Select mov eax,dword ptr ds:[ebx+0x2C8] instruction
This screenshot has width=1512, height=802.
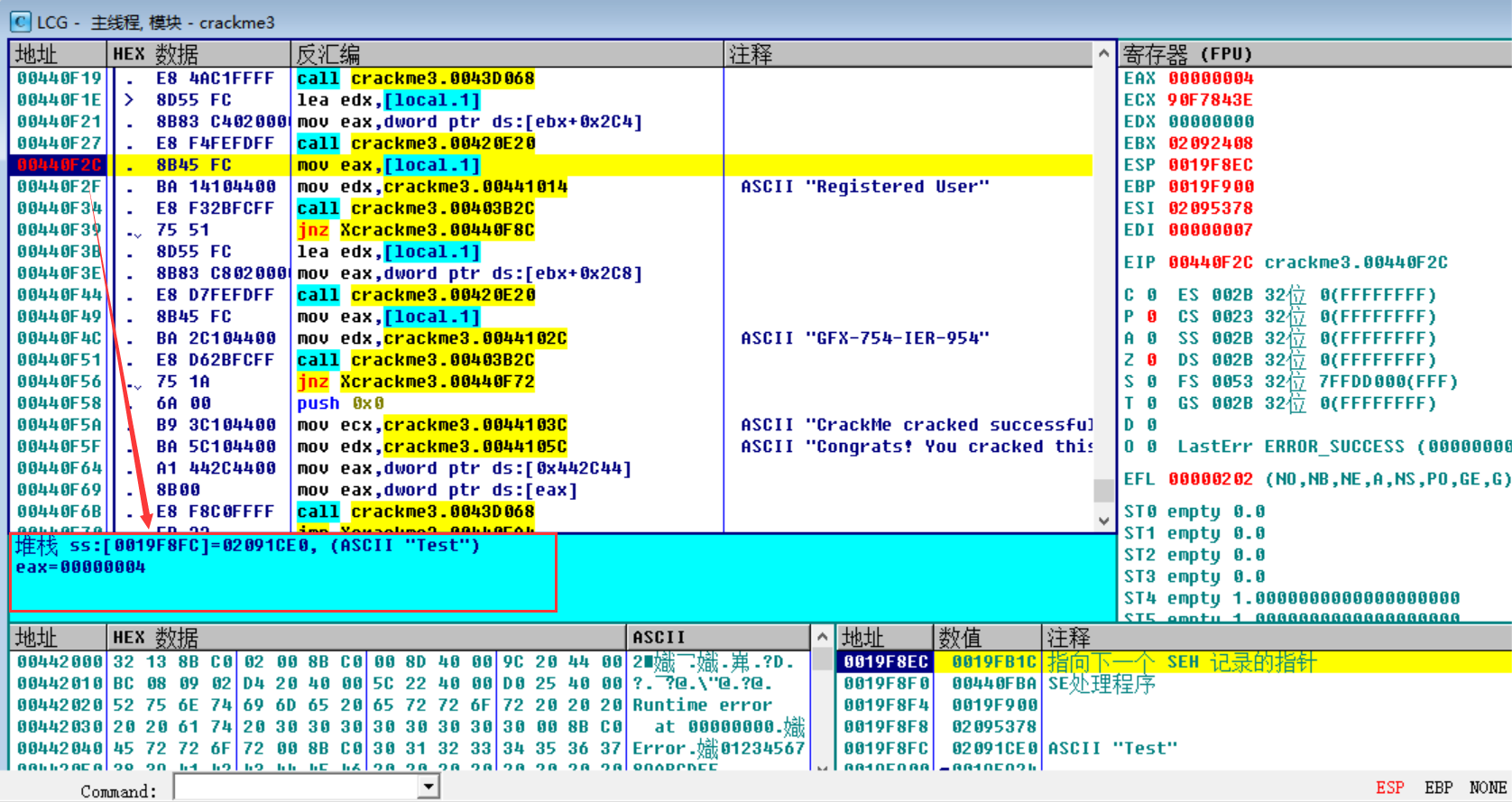[470, 273]
